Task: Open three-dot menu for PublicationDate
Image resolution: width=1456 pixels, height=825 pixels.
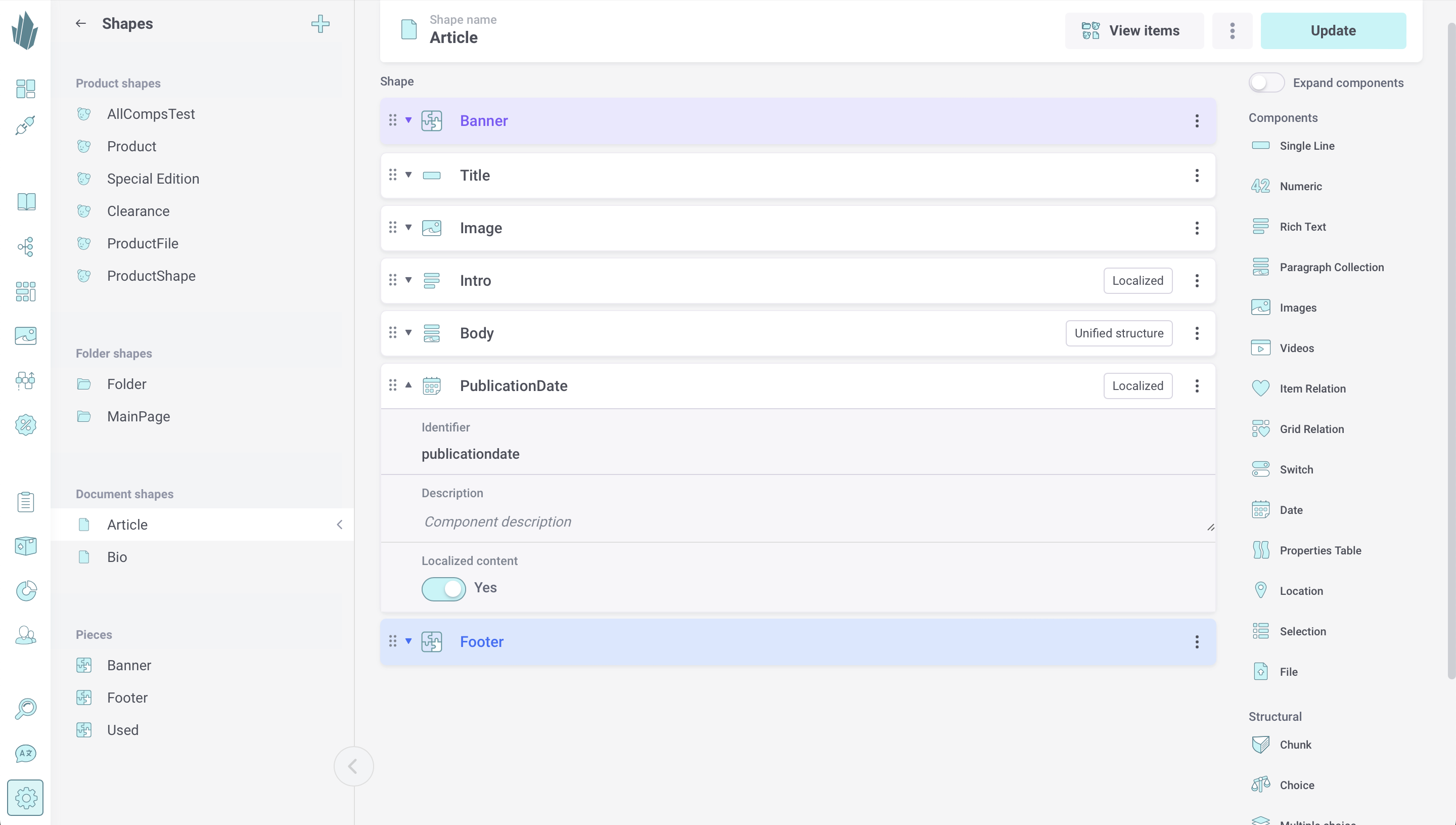Action: click(1197, 386)
